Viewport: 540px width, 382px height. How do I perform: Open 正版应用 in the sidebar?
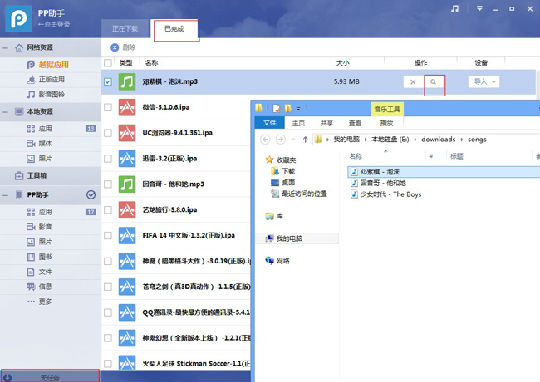pos(51,79)
